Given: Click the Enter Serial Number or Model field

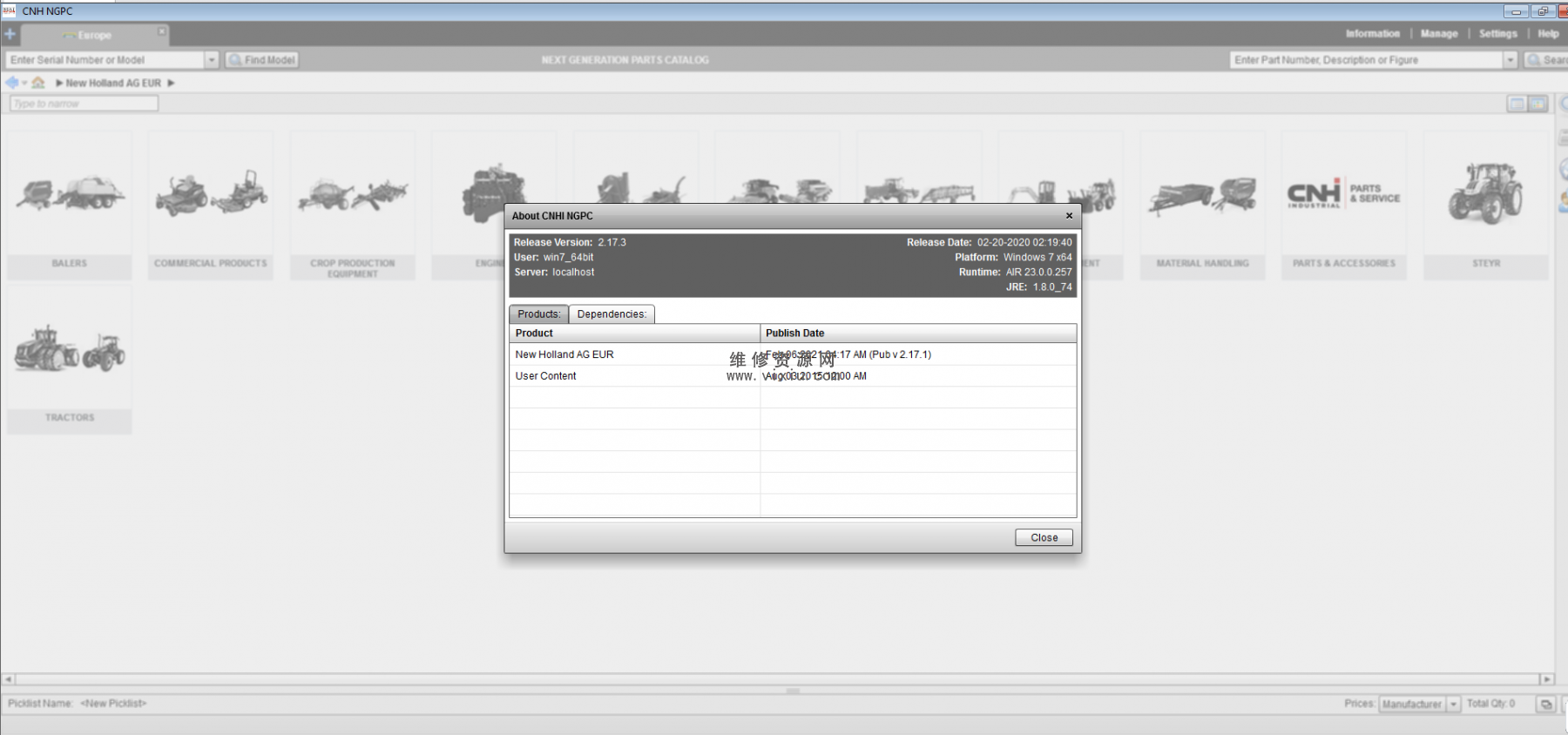Looking at the screenshot, I should [x=105, y=60].
